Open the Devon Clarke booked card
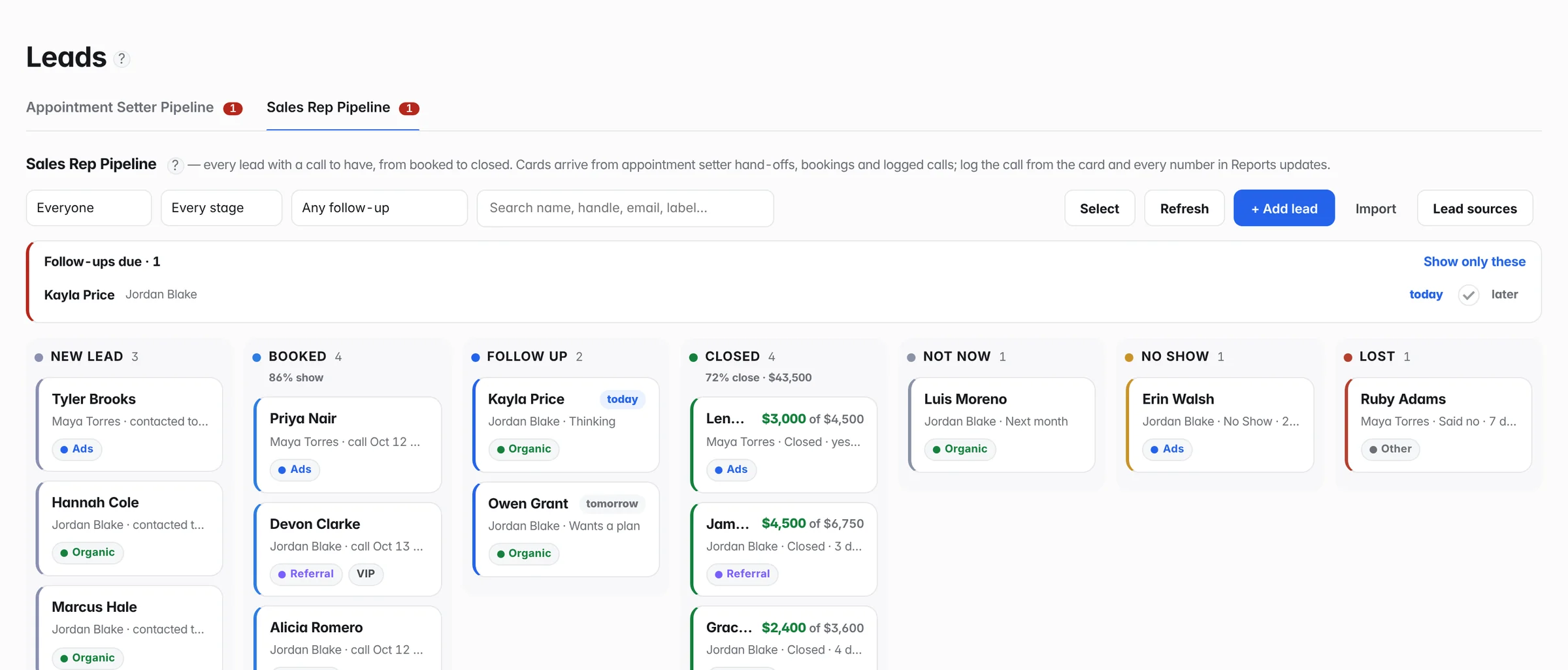The height and width of the screenshot is (670, 1568). pyautogui.click(x=348, y=549)
